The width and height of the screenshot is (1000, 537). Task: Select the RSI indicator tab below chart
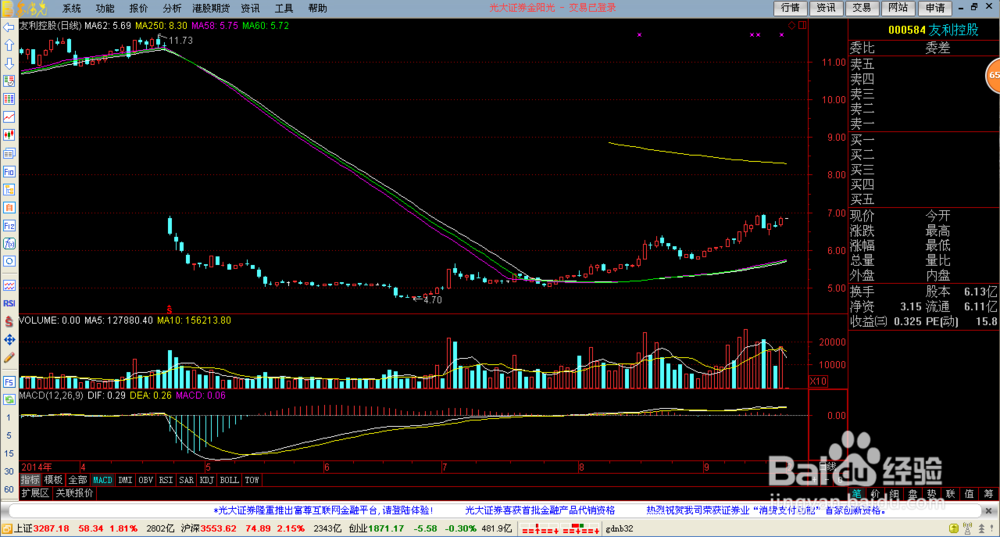pyautogui.click(x=166, y=480)
